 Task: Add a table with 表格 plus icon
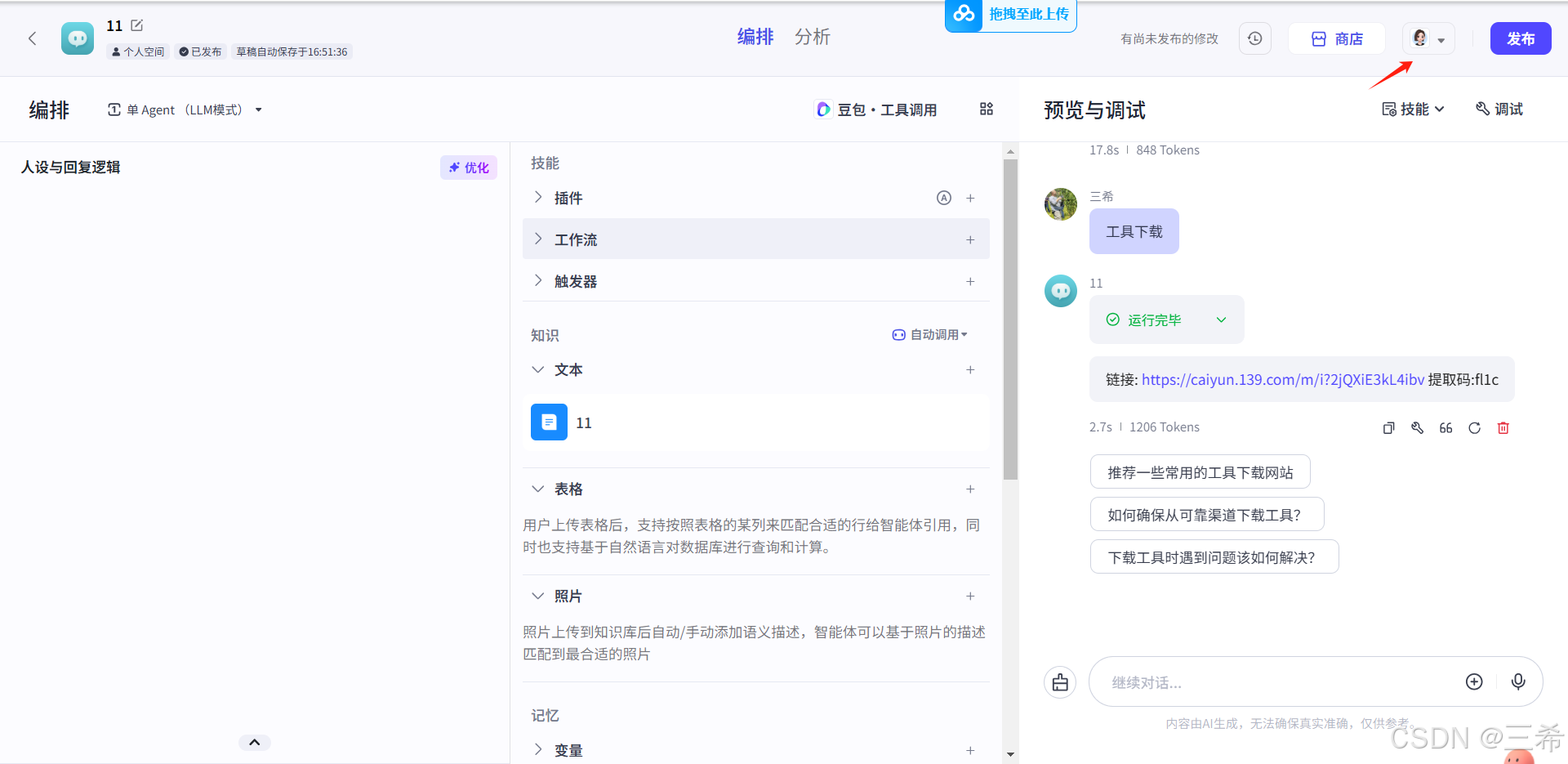click(x=970, y=489)
